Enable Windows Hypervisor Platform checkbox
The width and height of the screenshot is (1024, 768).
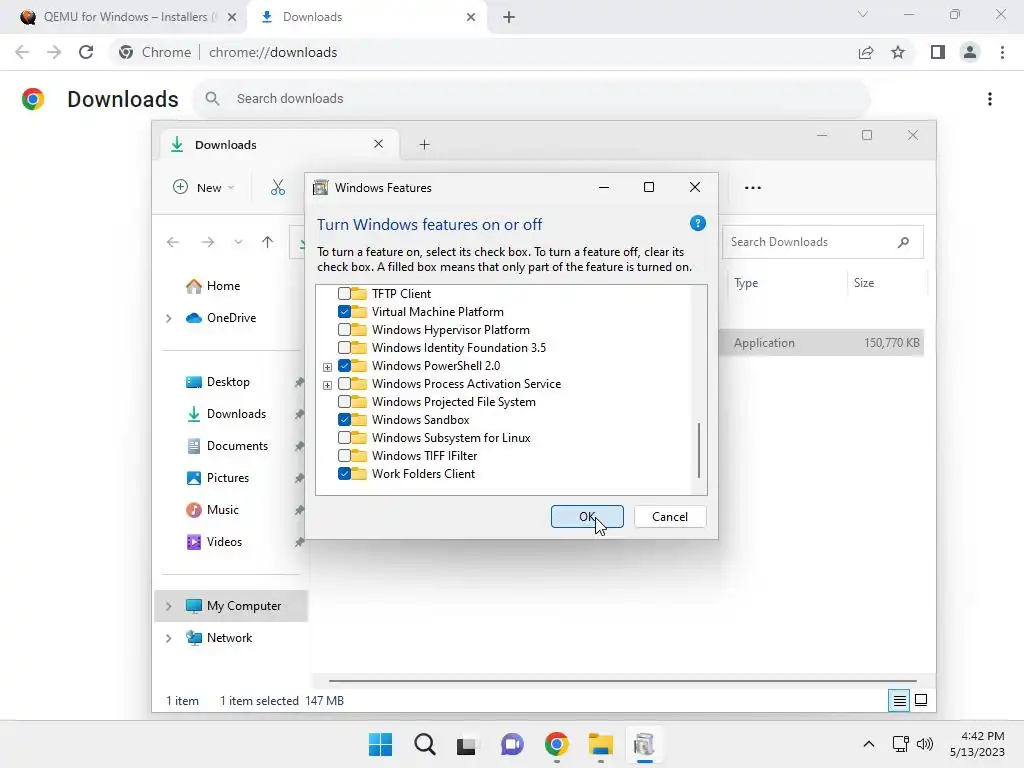(x=344, y=330)
